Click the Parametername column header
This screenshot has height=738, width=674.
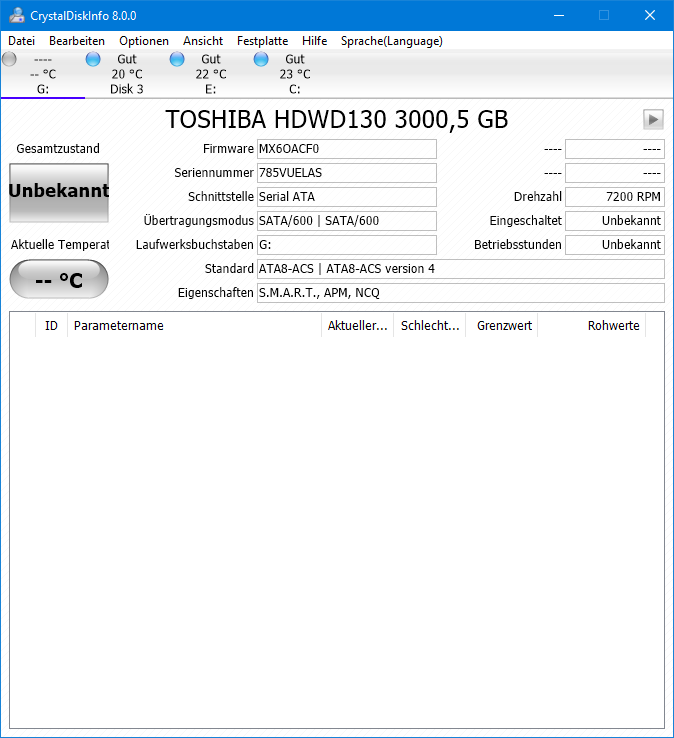[x=194, y=326]
